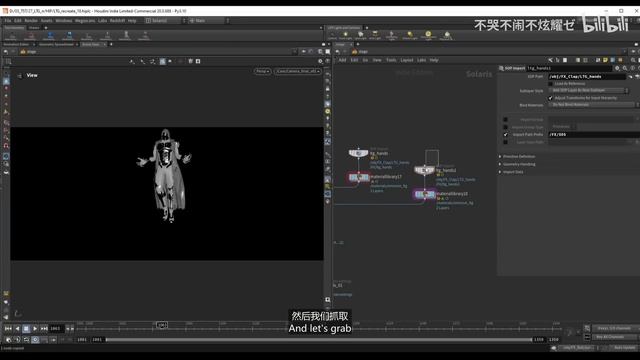Click the sticky note icon in network toolbar

click(x=605, y=60)
